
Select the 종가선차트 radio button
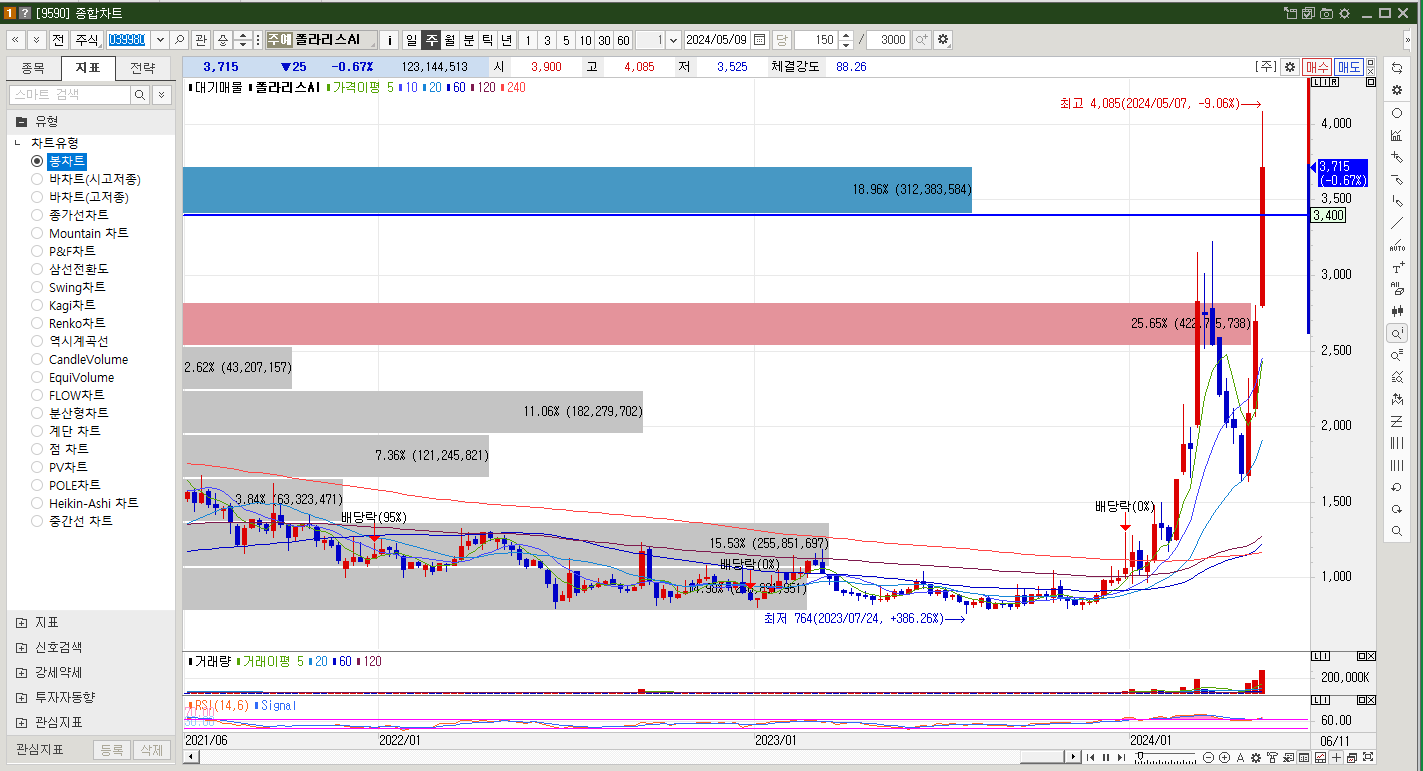[x=37, y=215]
